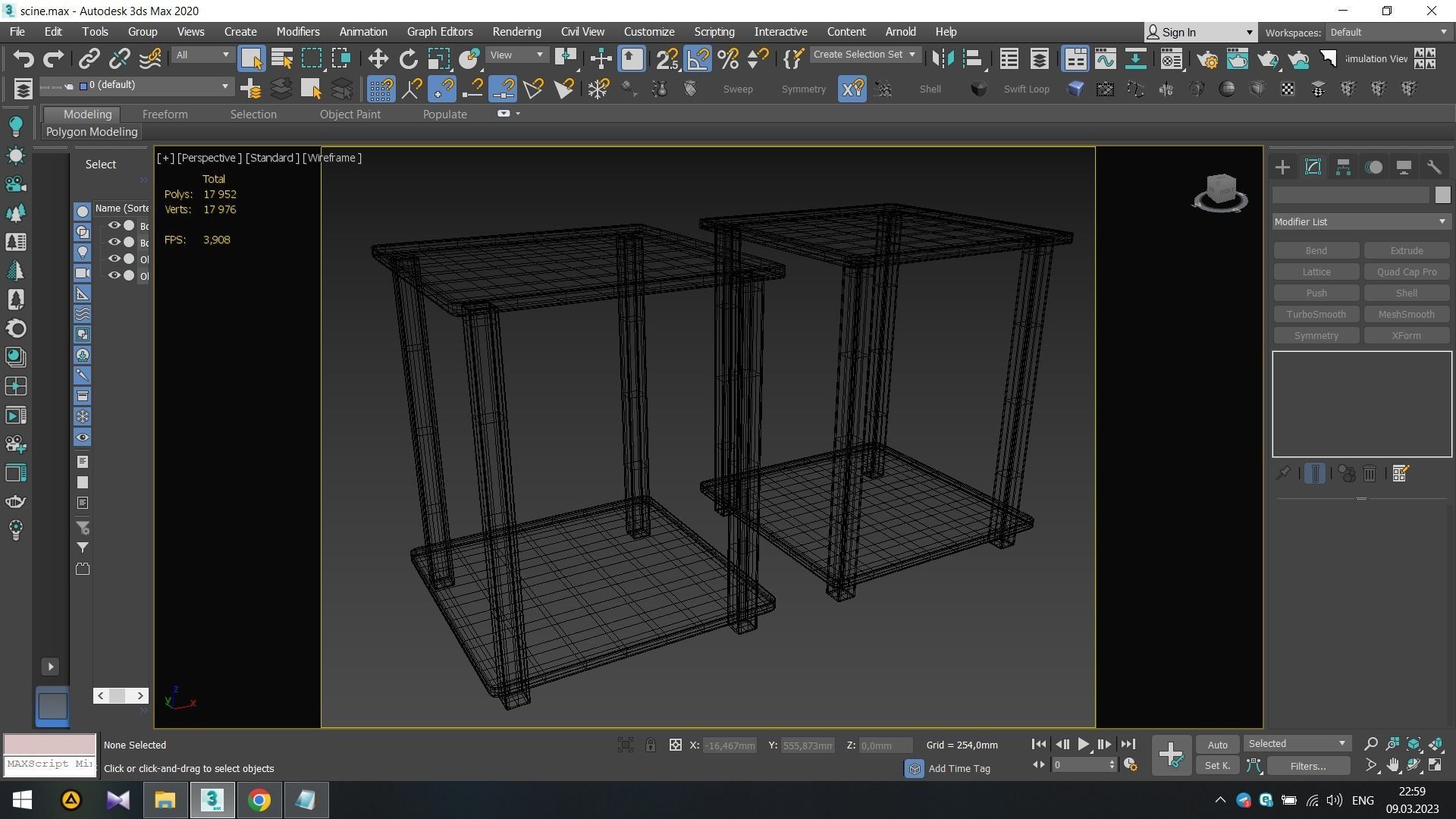Click Chrome in the Windows taskbar

click(259, 800)
